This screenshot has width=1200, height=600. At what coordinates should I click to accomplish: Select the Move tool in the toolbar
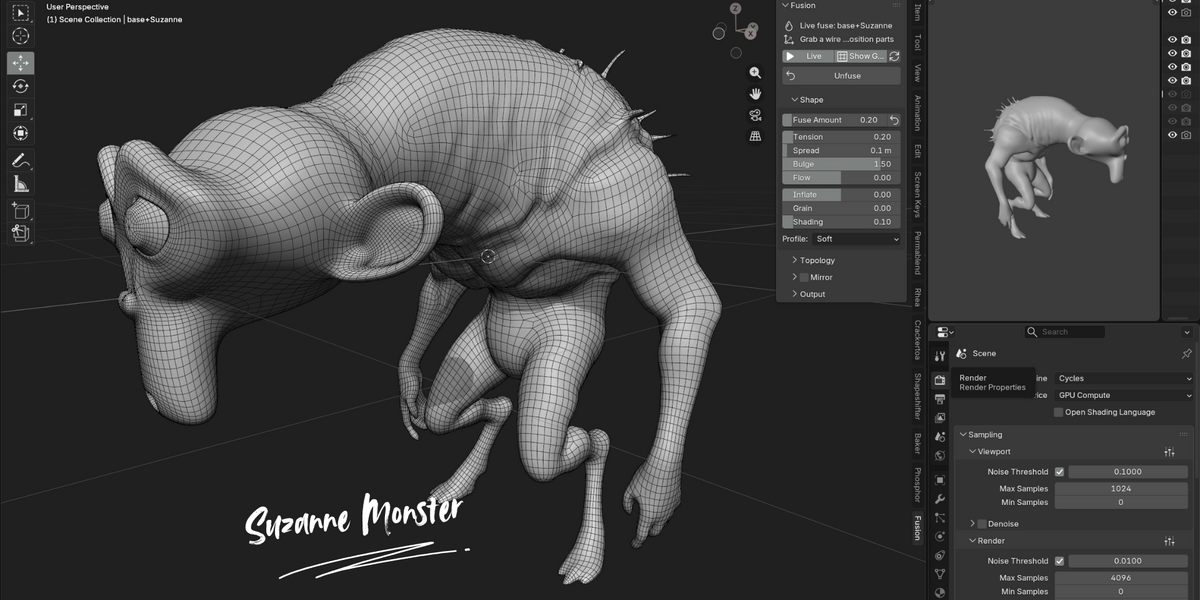[x=20, y=62]
